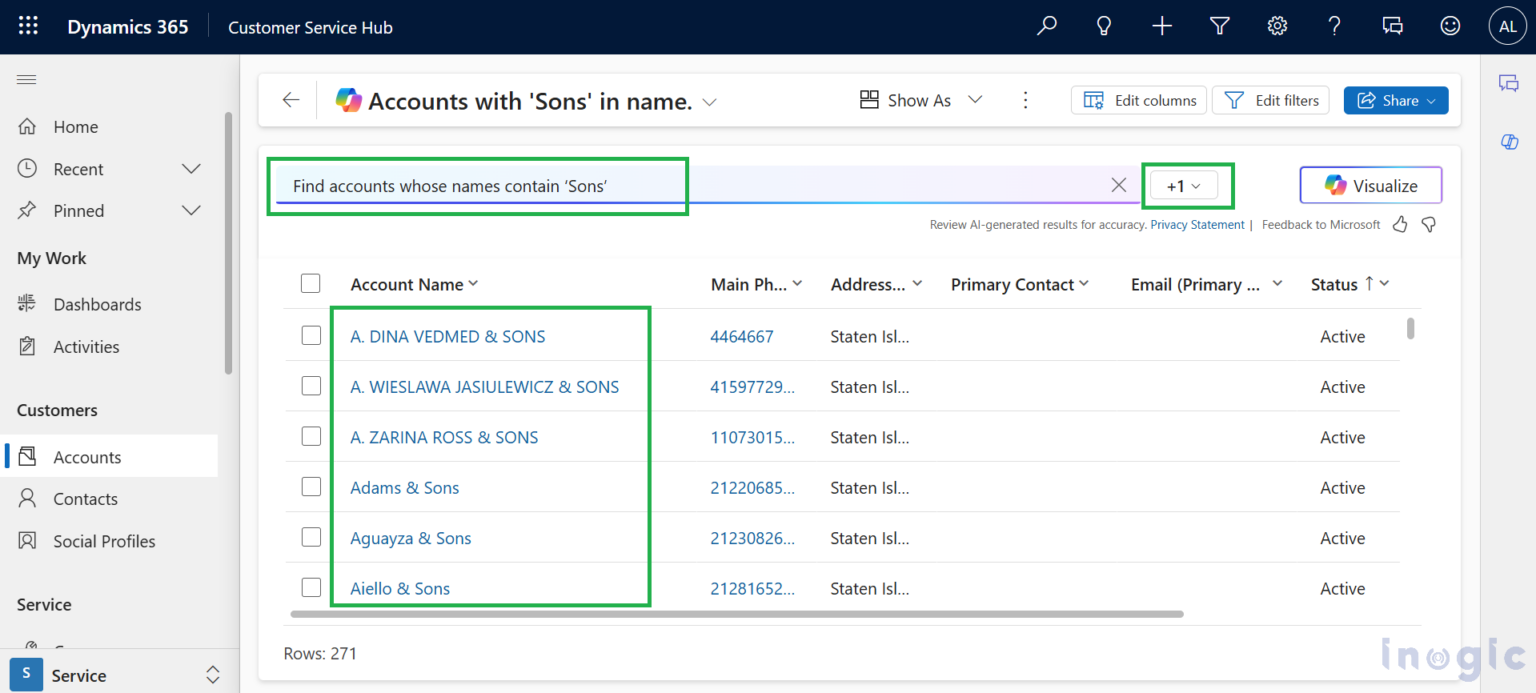Viewport: 1536px width, 693px height.
Task: Open the advanced filter icon
Action: coord(1219,26)
